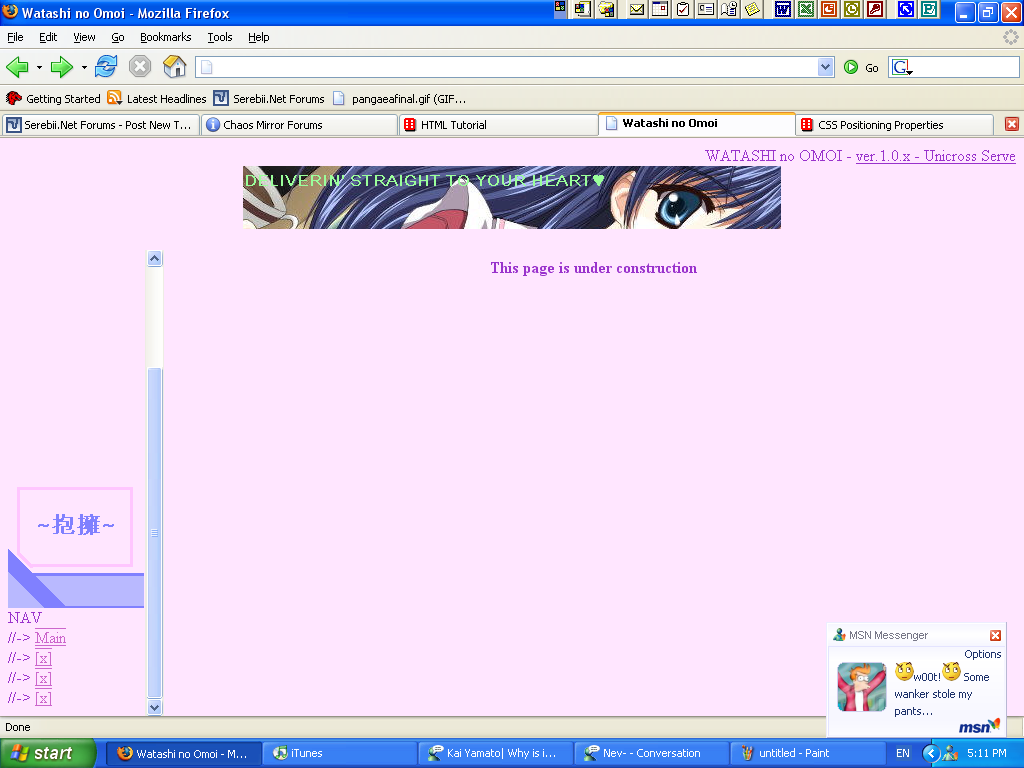The width and height of the screenshot is (1024, 768).
Task: Launch Access from Office shortcut bar
Action: pyautogui.click(x=875, y=9)
